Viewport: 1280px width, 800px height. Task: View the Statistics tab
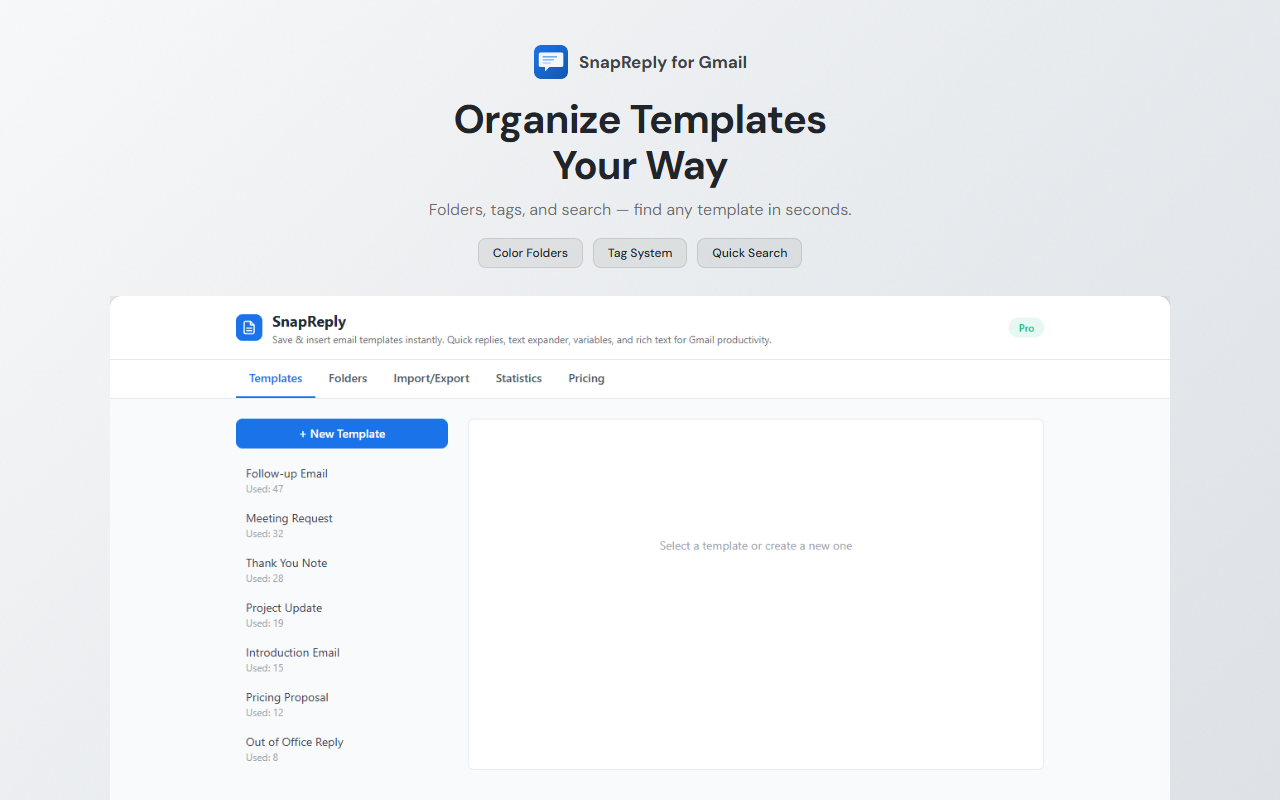519,378
